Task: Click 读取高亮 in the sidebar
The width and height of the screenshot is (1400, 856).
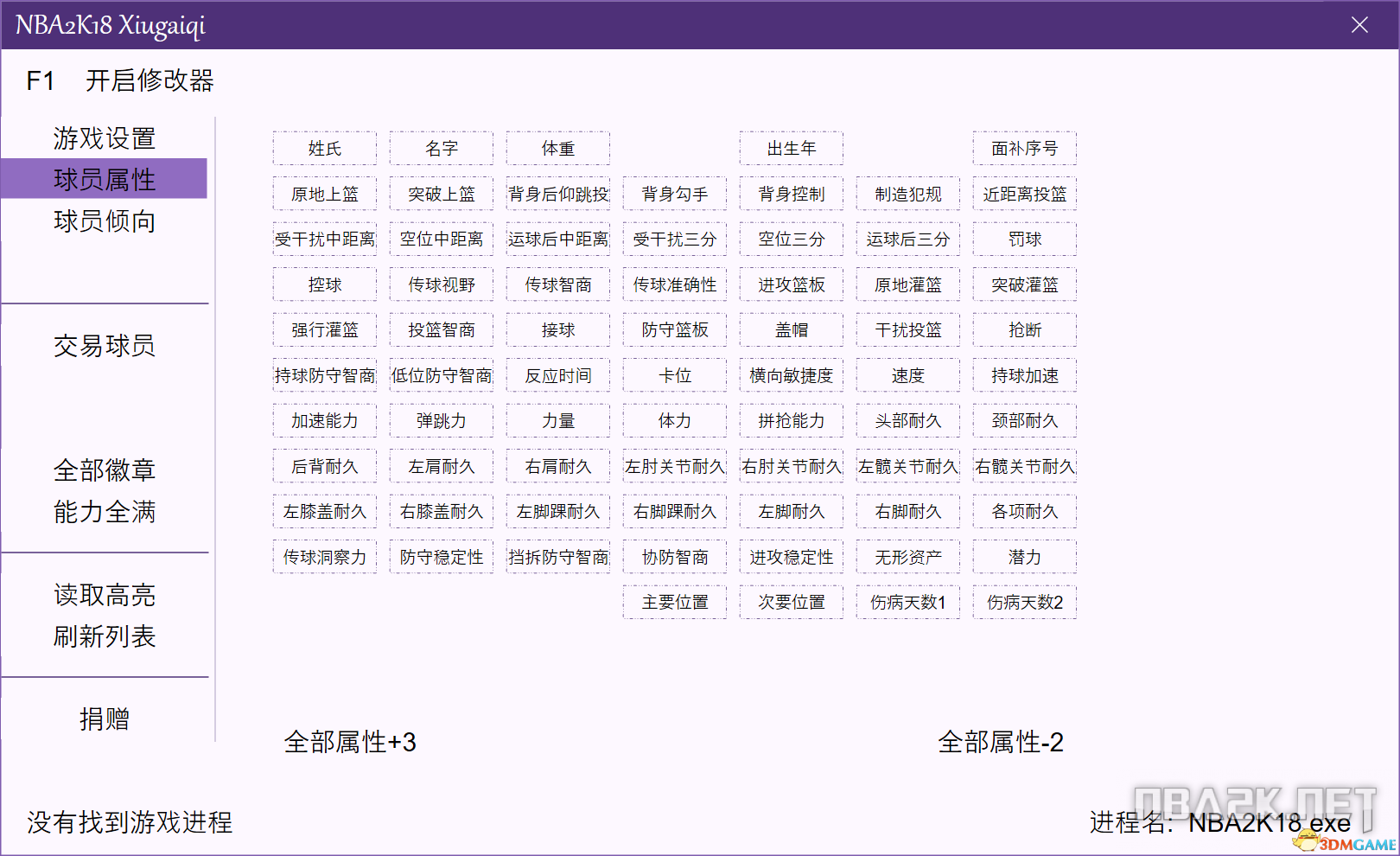Action: [105, 595]
